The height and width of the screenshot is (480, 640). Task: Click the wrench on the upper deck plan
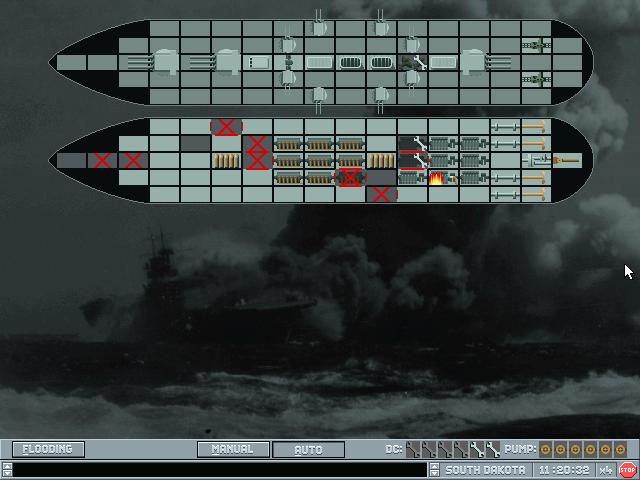tap(420, 62)
